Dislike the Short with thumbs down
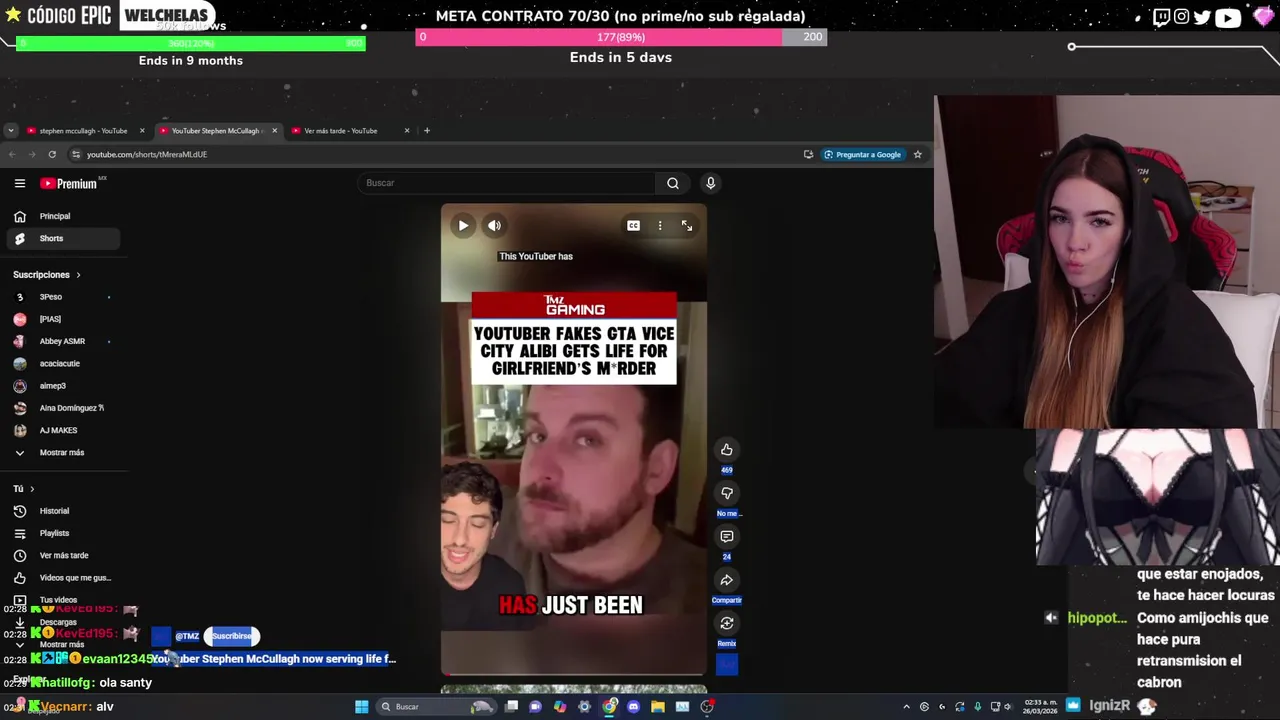1280x720 pixels. pos(727,493)
